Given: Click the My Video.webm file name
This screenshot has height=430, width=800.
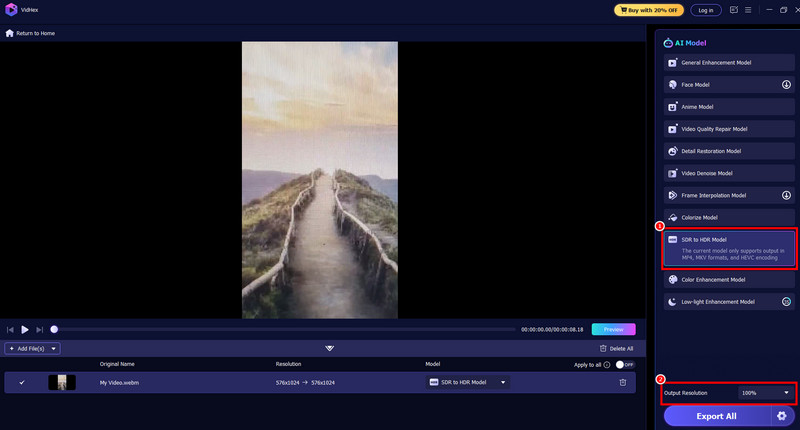Looking at the screenshot, I should coord(119,383).
